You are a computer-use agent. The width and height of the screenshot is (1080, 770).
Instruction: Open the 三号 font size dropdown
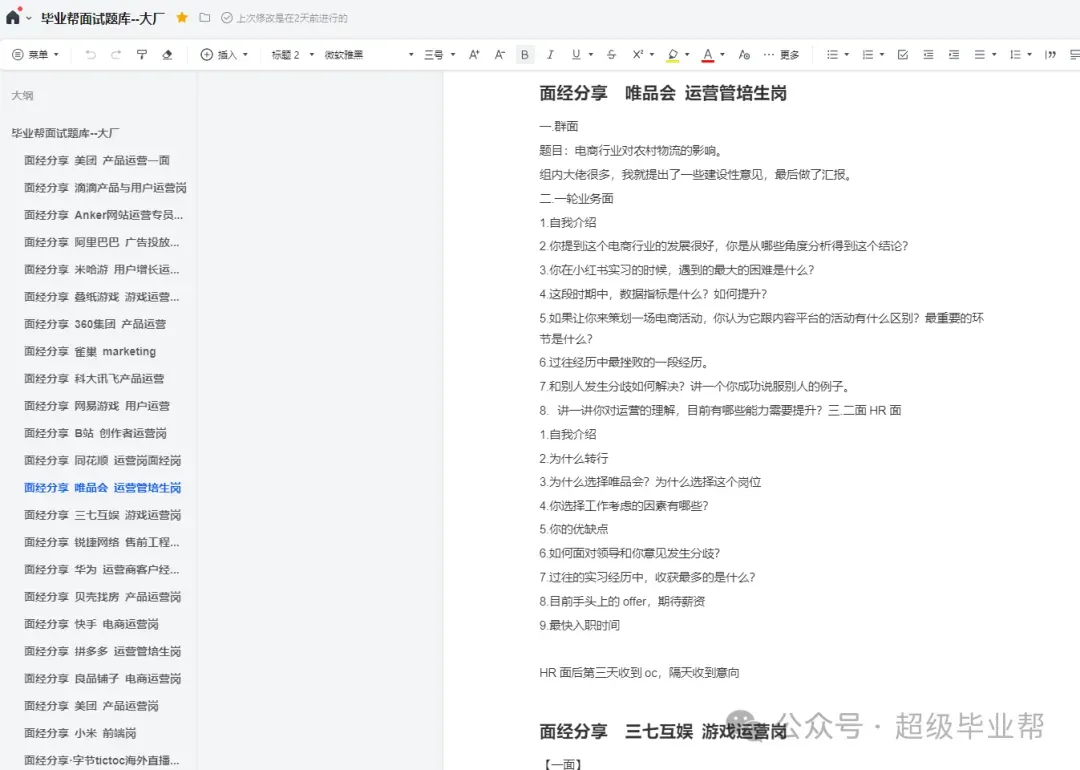(x=439, y=54)
